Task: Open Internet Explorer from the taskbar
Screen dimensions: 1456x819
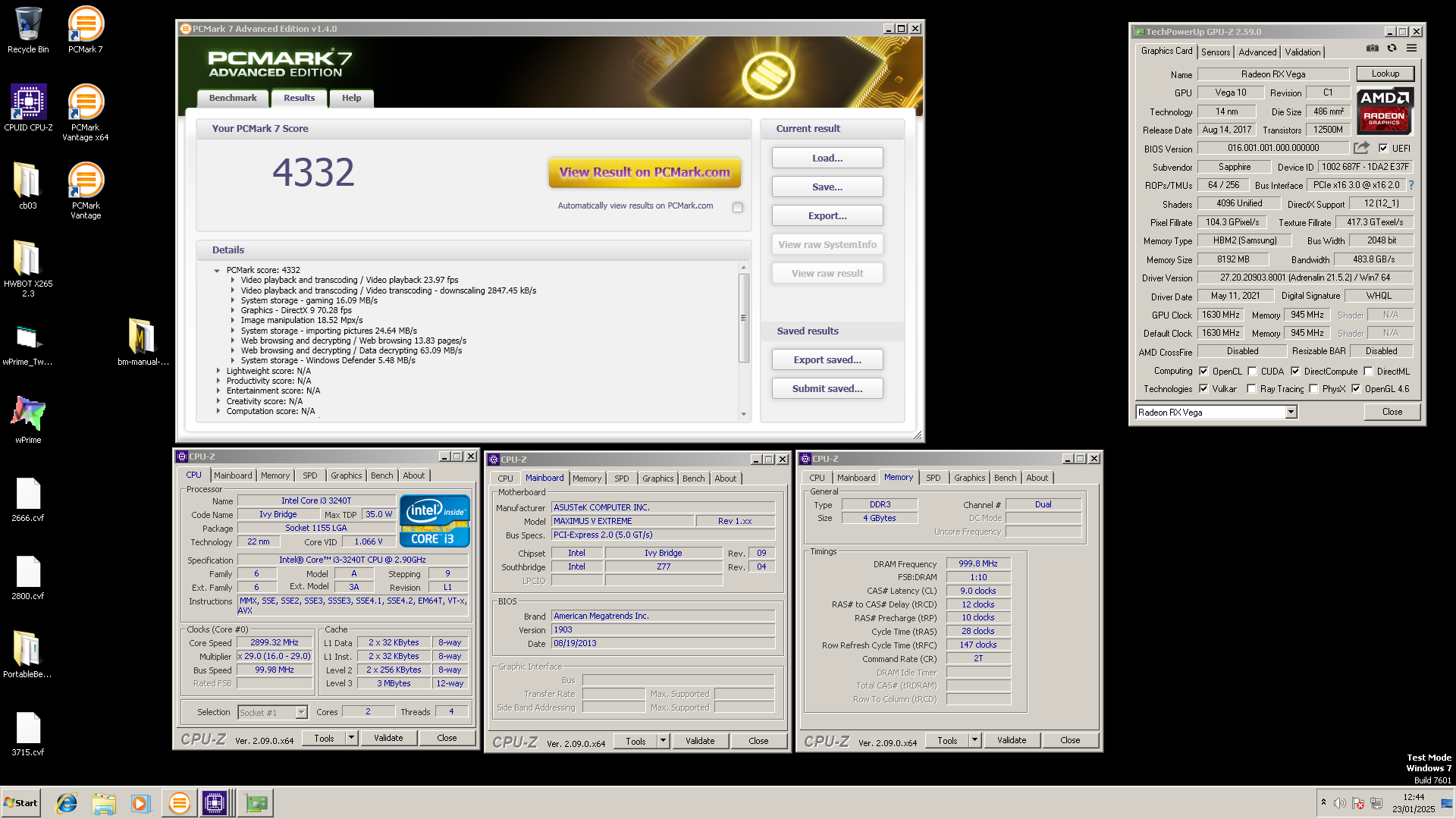Action: pos(67,803)
